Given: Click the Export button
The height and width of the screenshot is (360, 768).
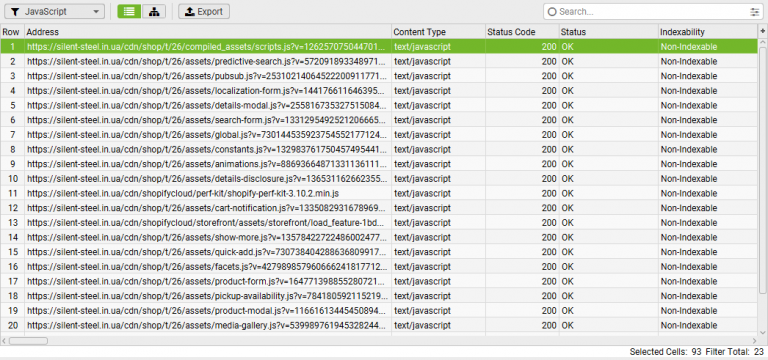Looking at the screenshot, I should tap(204, 11).
